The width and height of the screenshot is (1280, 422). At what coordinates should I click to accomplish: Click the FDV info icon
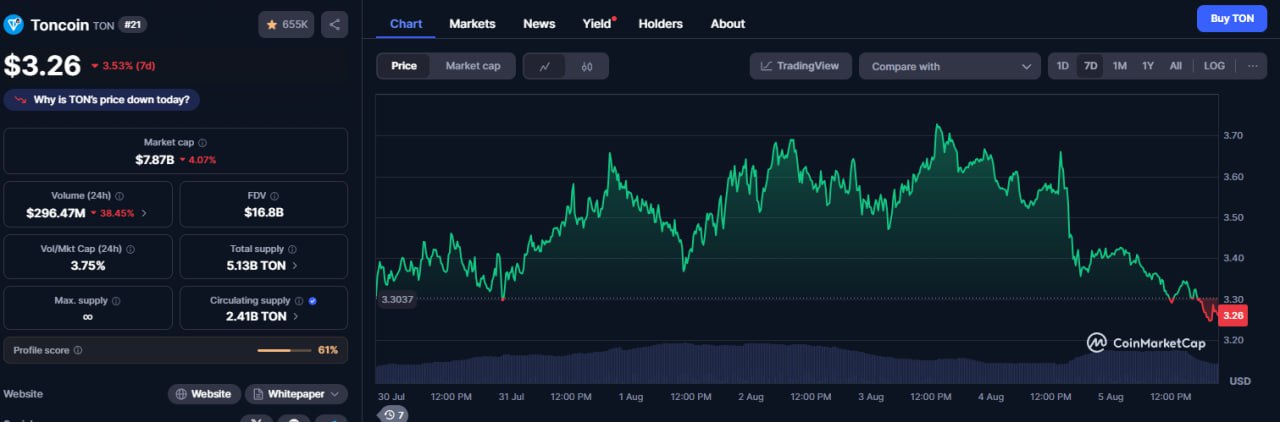coord(275,196)
